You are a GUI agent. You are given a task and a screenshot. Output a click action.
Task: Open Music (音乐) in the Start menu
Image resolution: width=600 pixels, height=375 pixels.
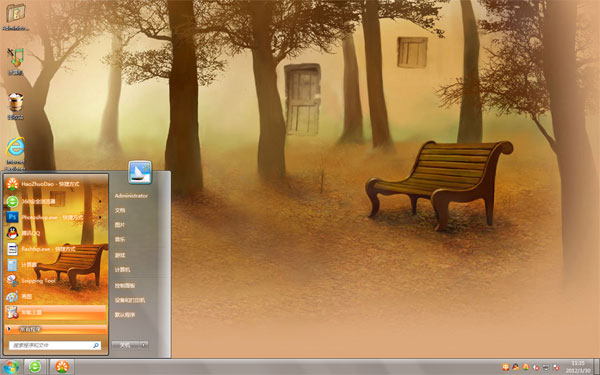pyautogui.click(x=120, y=240)
